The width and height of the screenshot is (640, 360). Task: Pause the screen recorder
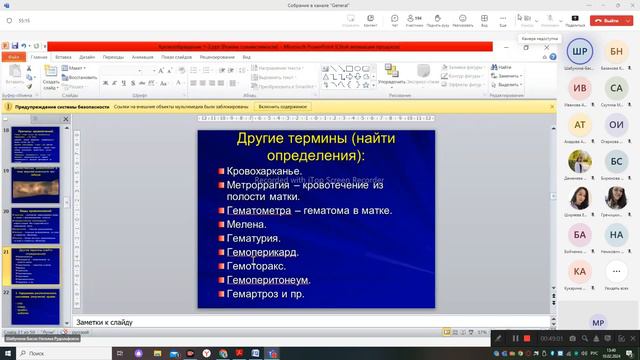(515, 338)
